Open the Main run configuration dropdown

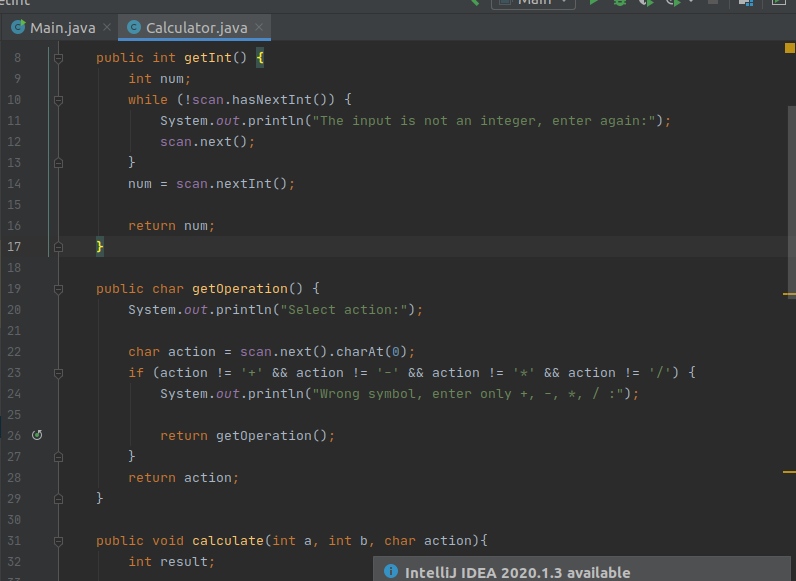click(x=533, y=3)
